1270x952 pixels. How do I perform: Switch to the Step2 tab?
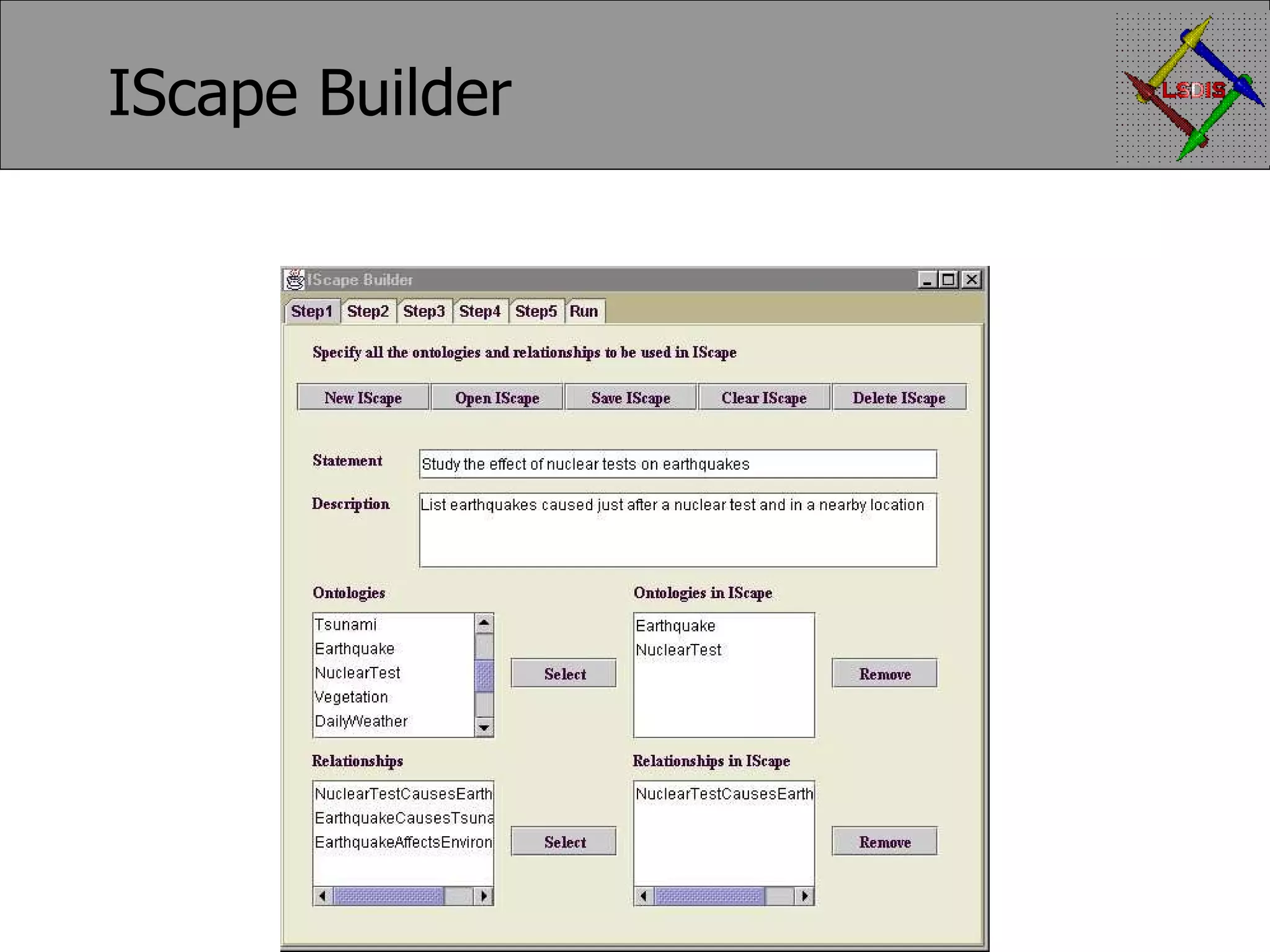coord(368,311)
